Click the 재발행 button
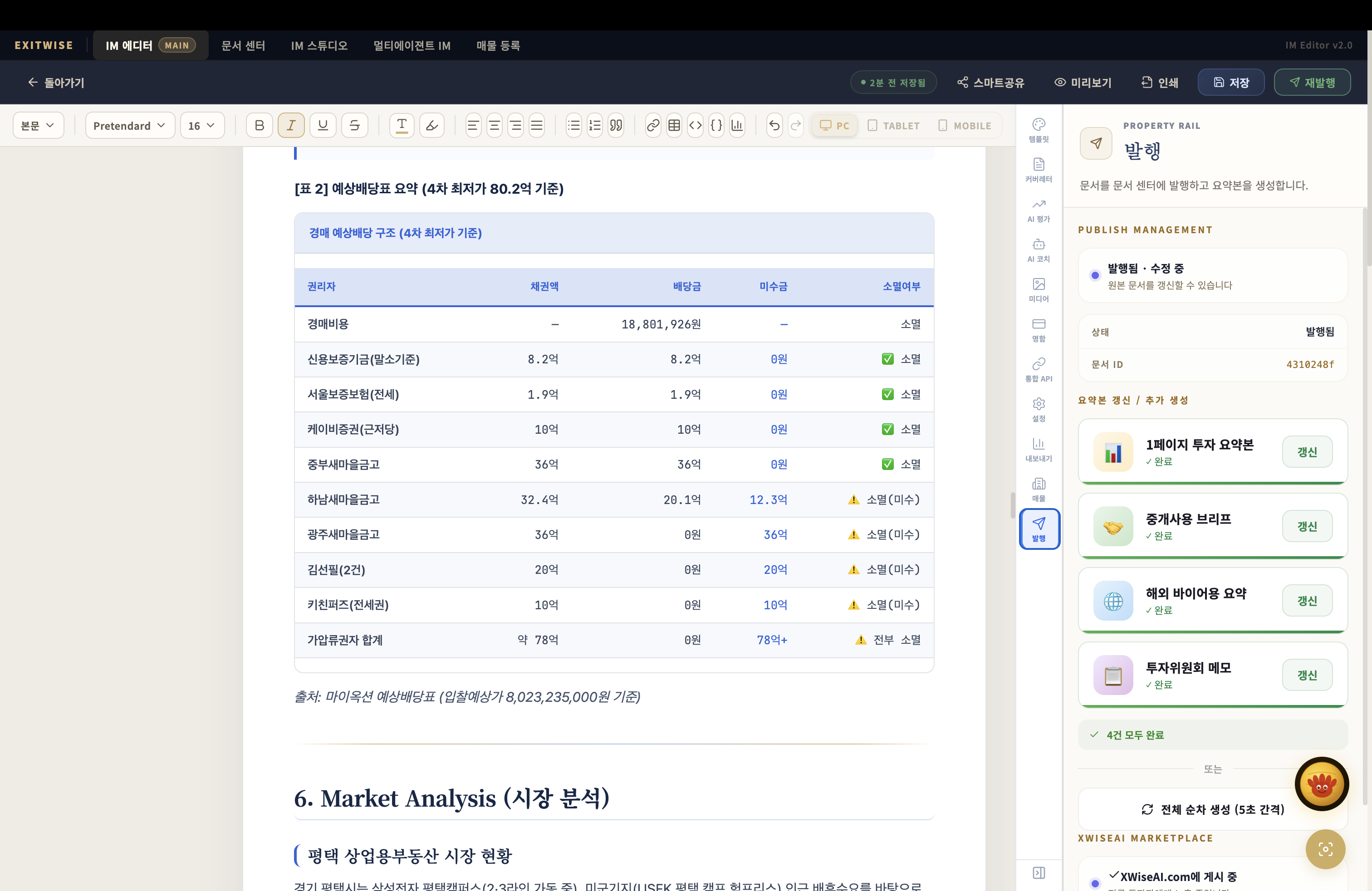This screenshot has height=891, width=1372. (1312, 83)
